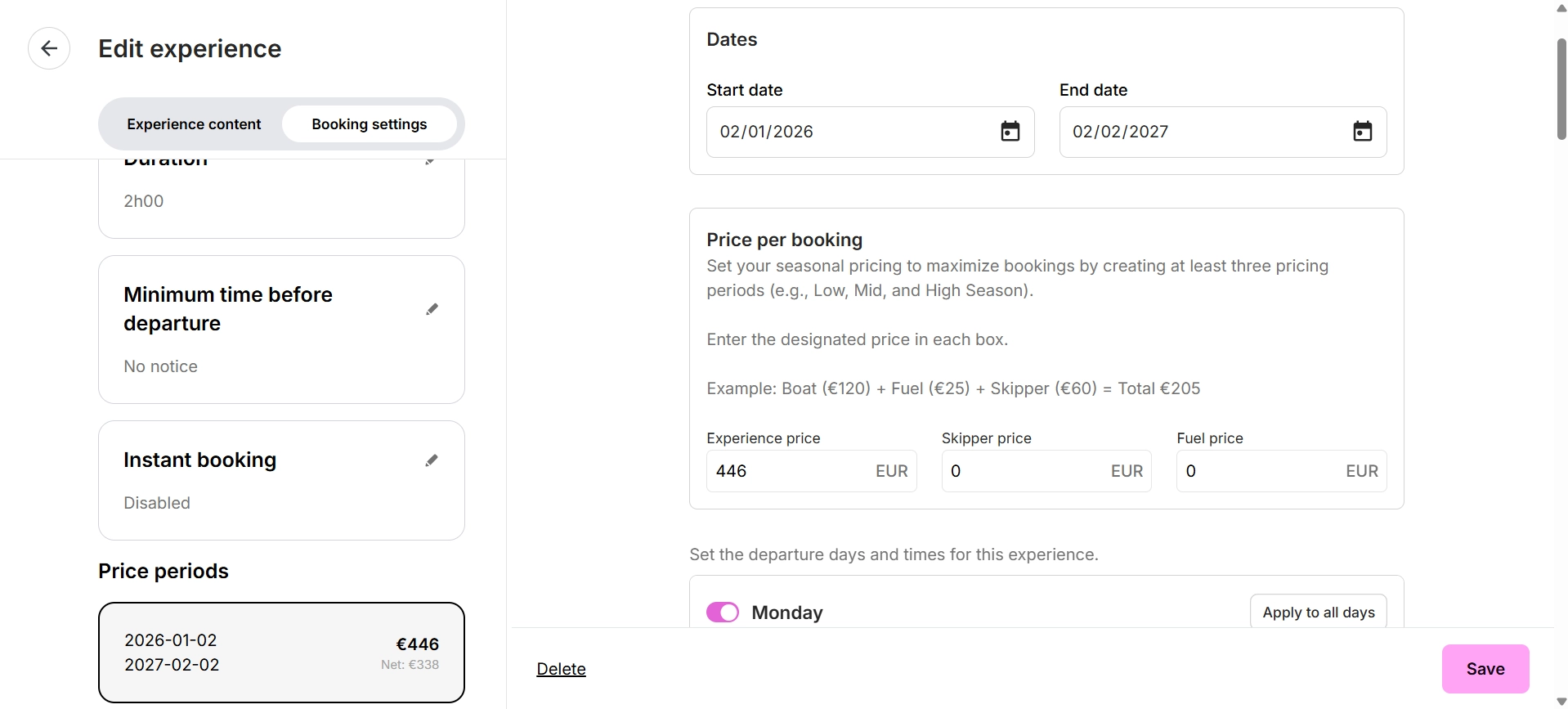Viewport: 1568px width, 709px height.
Task: Click the Instant booking edit pencil
Action: pos(432,460)
